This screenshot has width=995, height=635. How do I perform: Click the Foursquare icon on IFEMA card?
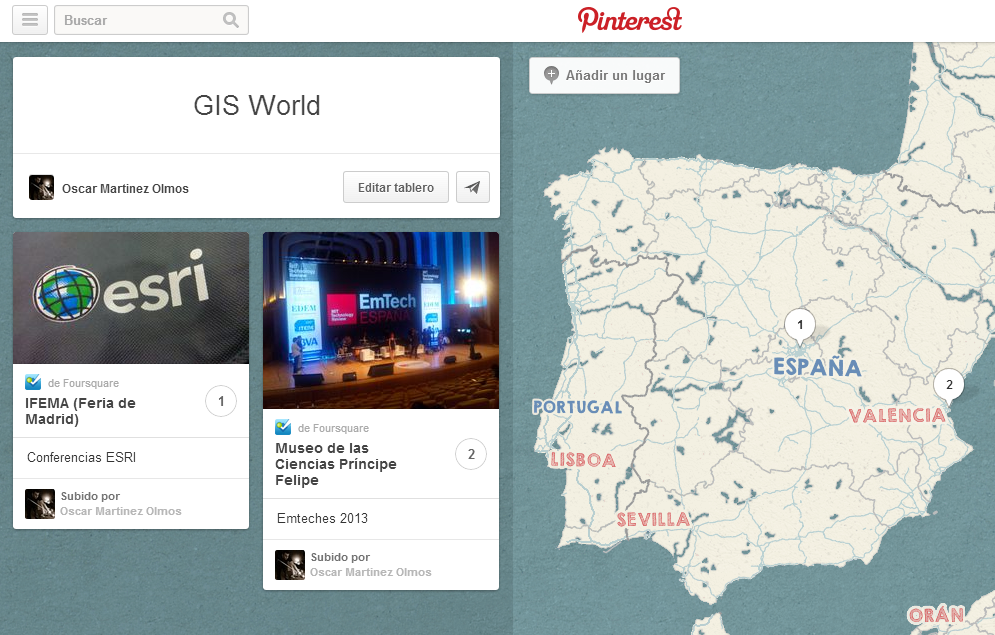tap(33, 382)
